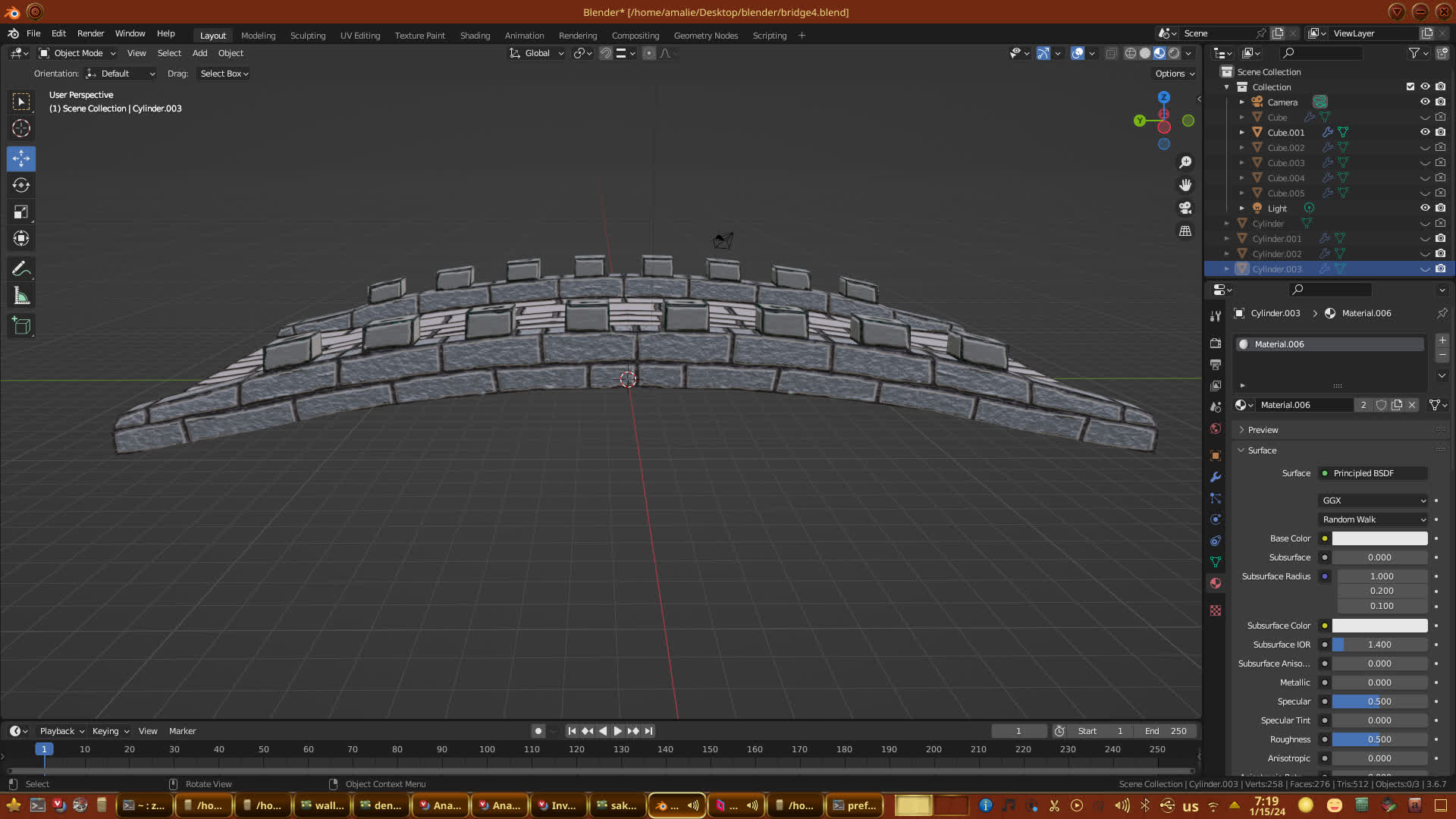Open the Object Mode dropdown
The image size is (1456, 819).
click(77, 53)
